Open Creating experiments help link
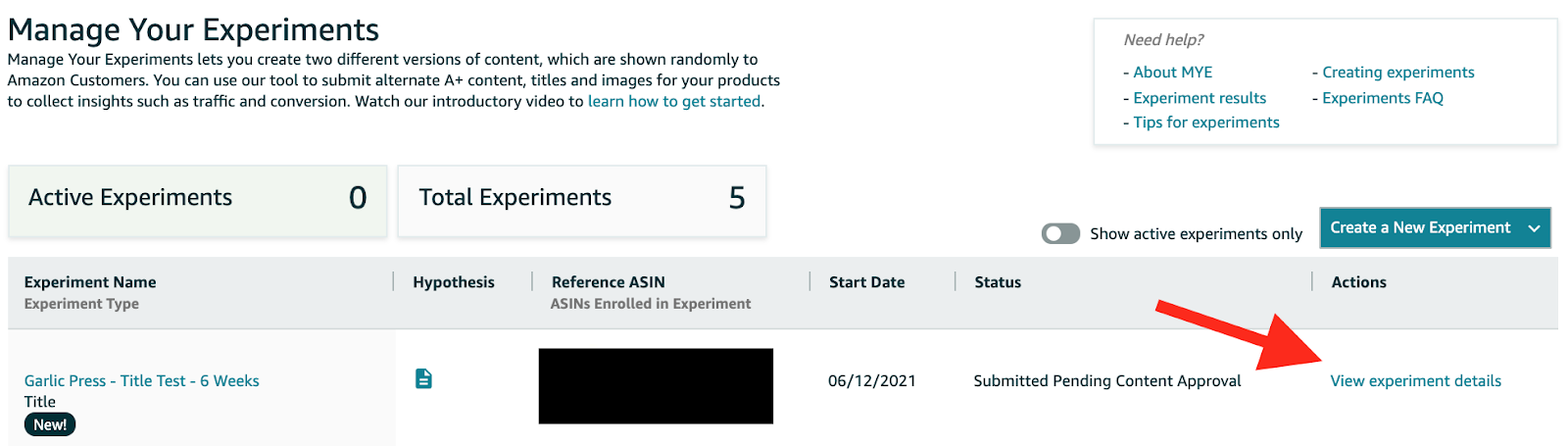1568x446 pixels. click(1397, 72)
